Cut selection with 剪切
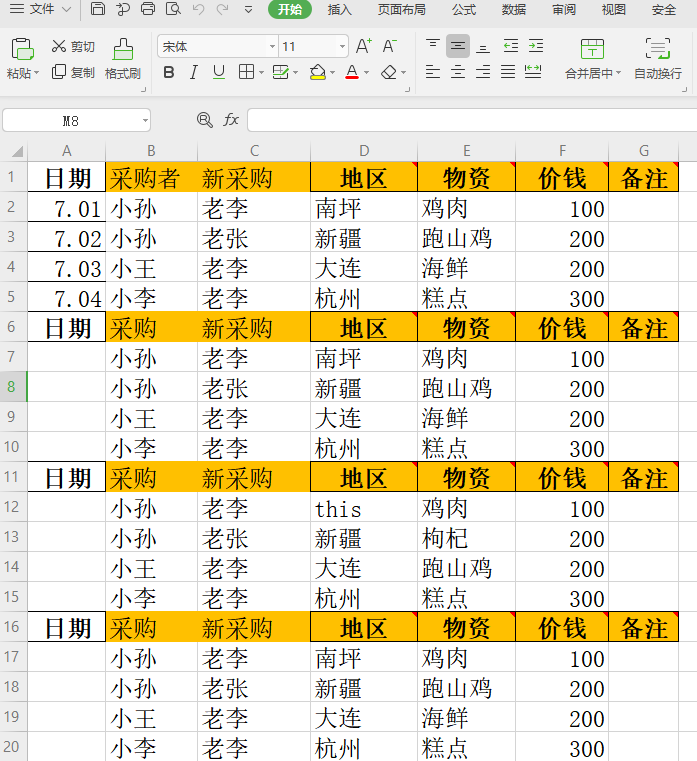This screenshot has height=761, width=697. [x=73, y=47]
